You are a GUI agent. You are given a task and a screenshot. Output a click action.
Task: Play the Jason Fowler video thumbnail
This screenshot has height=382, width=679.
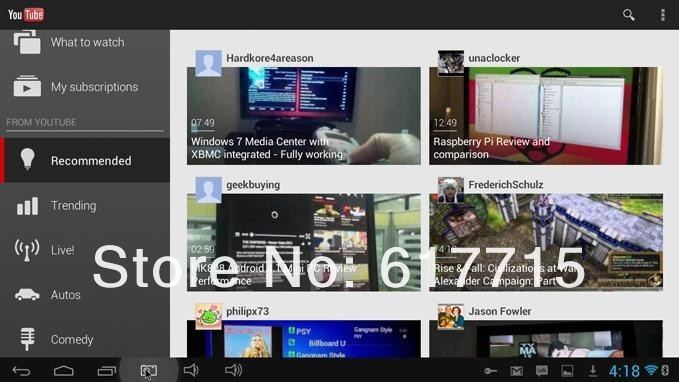[546, 339]
